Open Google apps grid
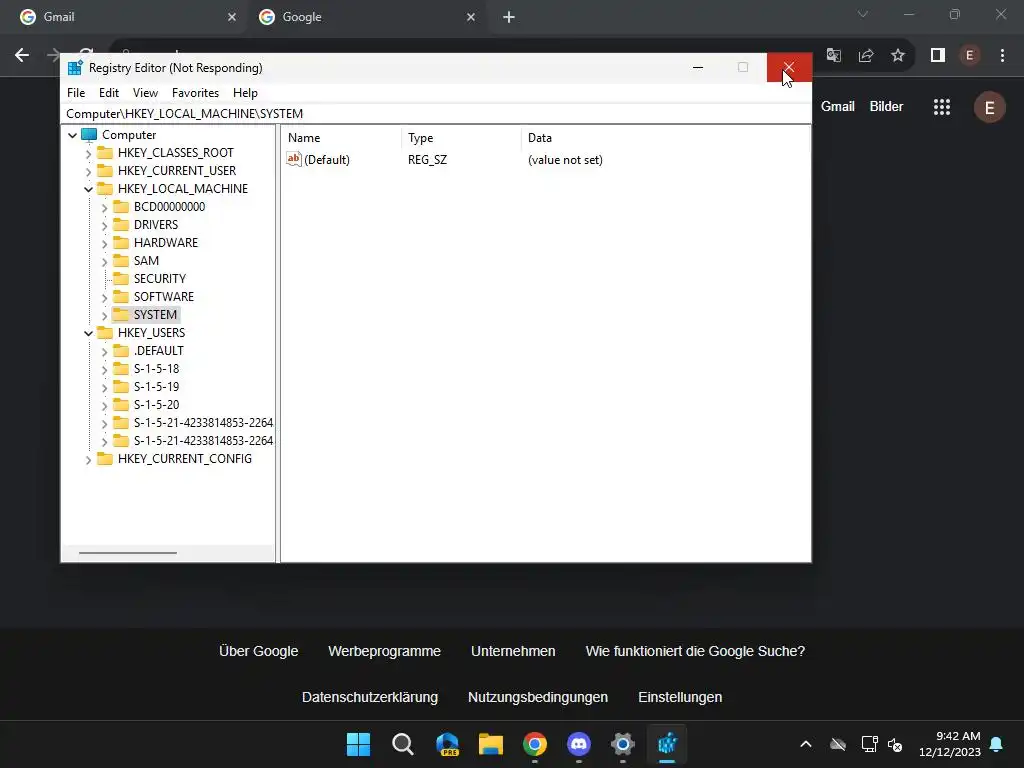The height and width of the screenshot is (768, 1024). 942,107
